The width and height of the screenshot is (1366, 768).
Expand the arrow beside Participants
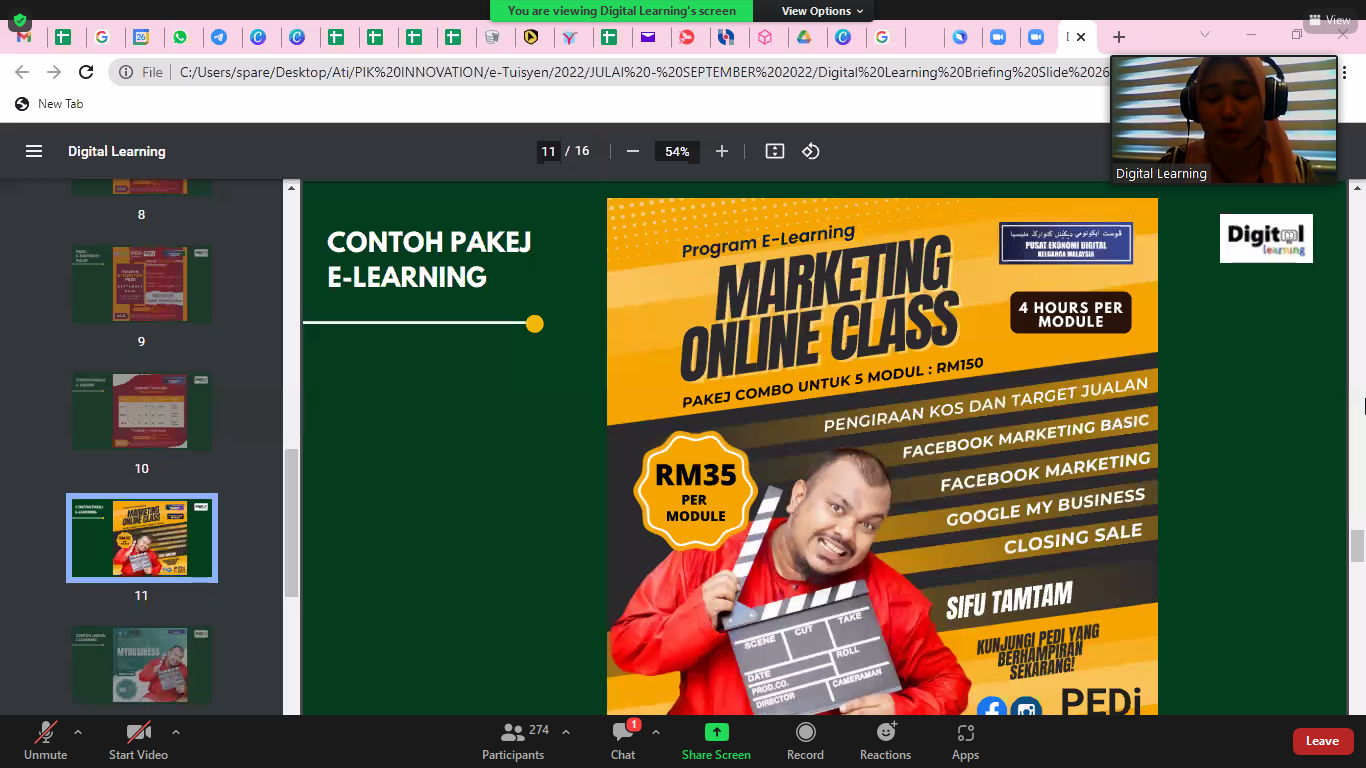[x=566, y=732]
